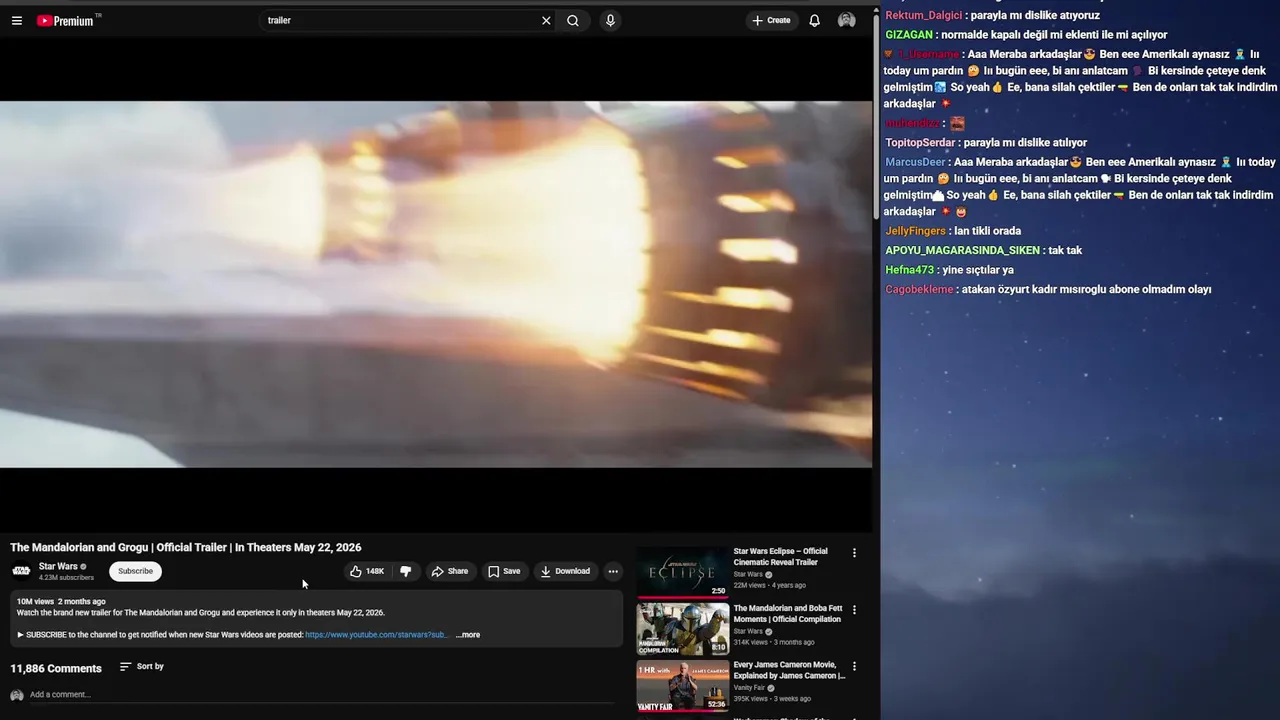
Task: Open Every James Cameron Movie title
Action: [x=789, y=670]
